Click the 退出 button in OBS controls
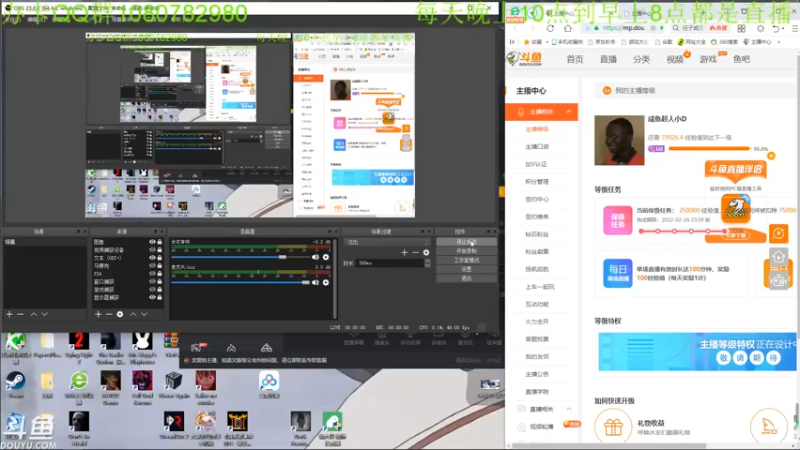The height and width of the screenshot is (450, 800). pos(466,279)
